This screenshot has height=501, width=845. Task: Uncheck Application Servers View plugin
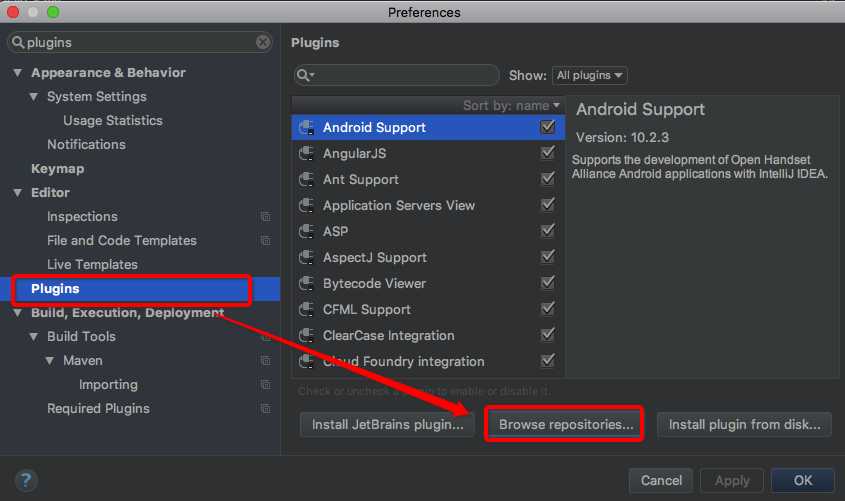pyautogui.click(x=548, y=205)
